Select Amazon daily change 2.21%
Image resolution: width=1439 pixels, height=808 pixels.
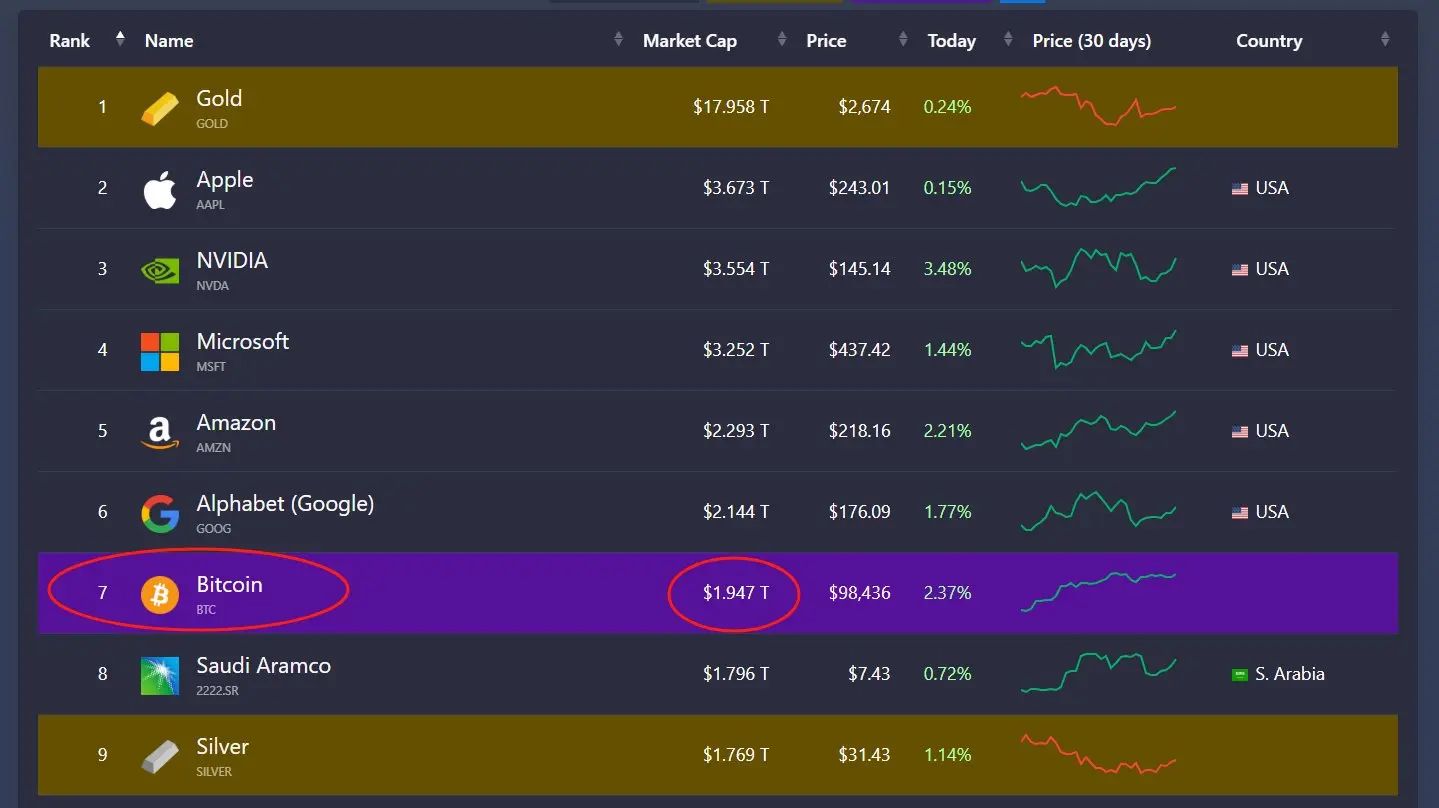948,431
